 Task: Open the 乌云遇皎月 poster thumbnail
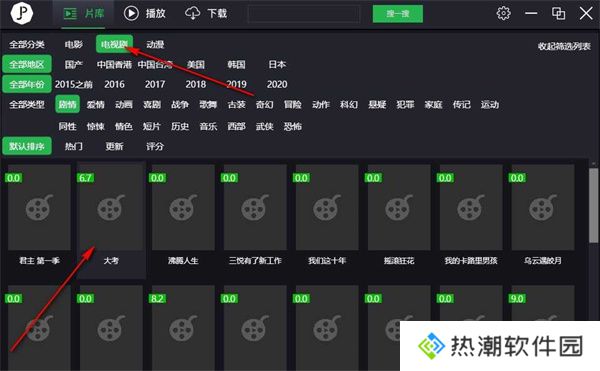(x=543, y=207)
